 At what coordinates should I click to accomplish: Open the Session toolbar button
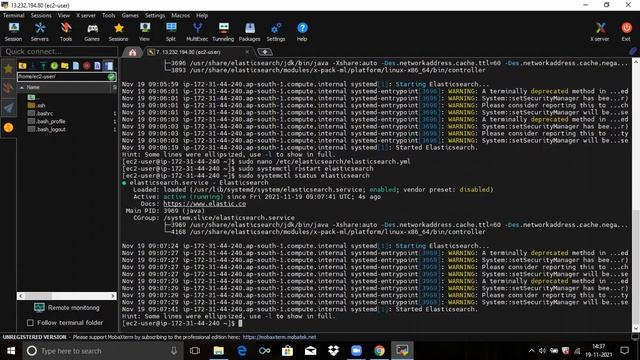(13, 32)
